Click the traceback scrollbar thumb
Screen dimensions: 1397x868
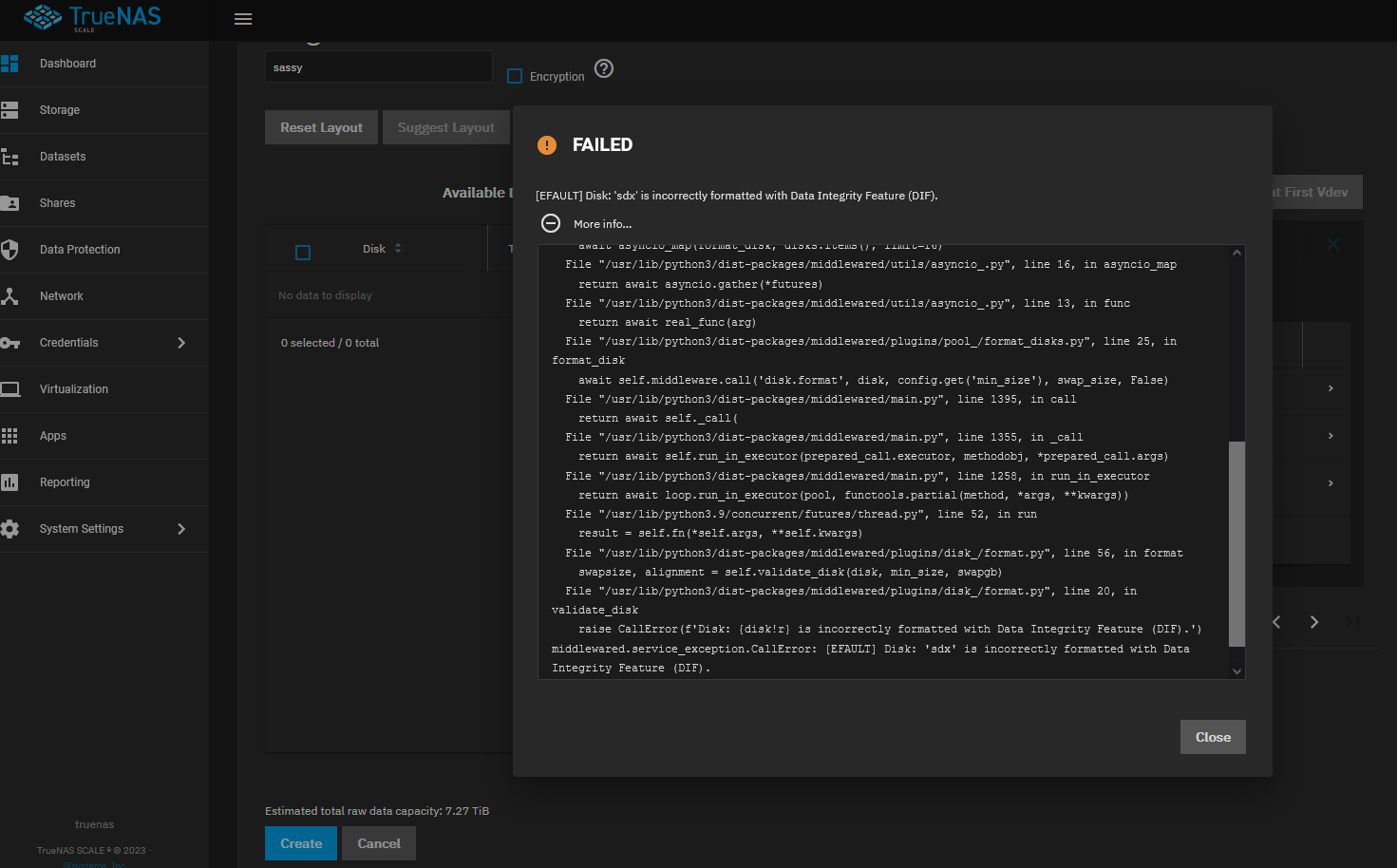point(1237,543)
